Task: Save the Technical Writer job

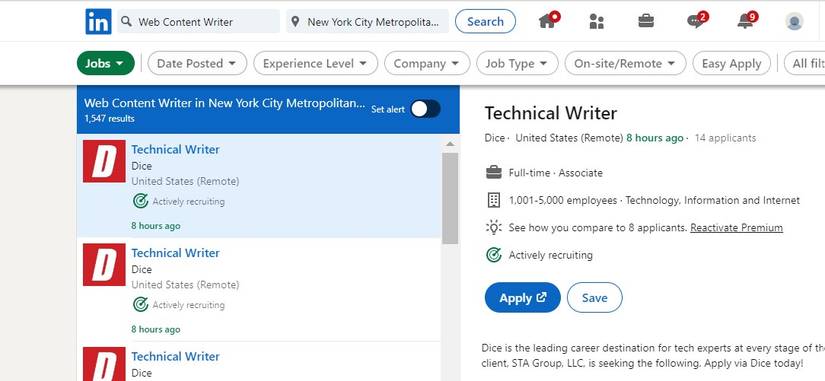Action: click(595, 298)
